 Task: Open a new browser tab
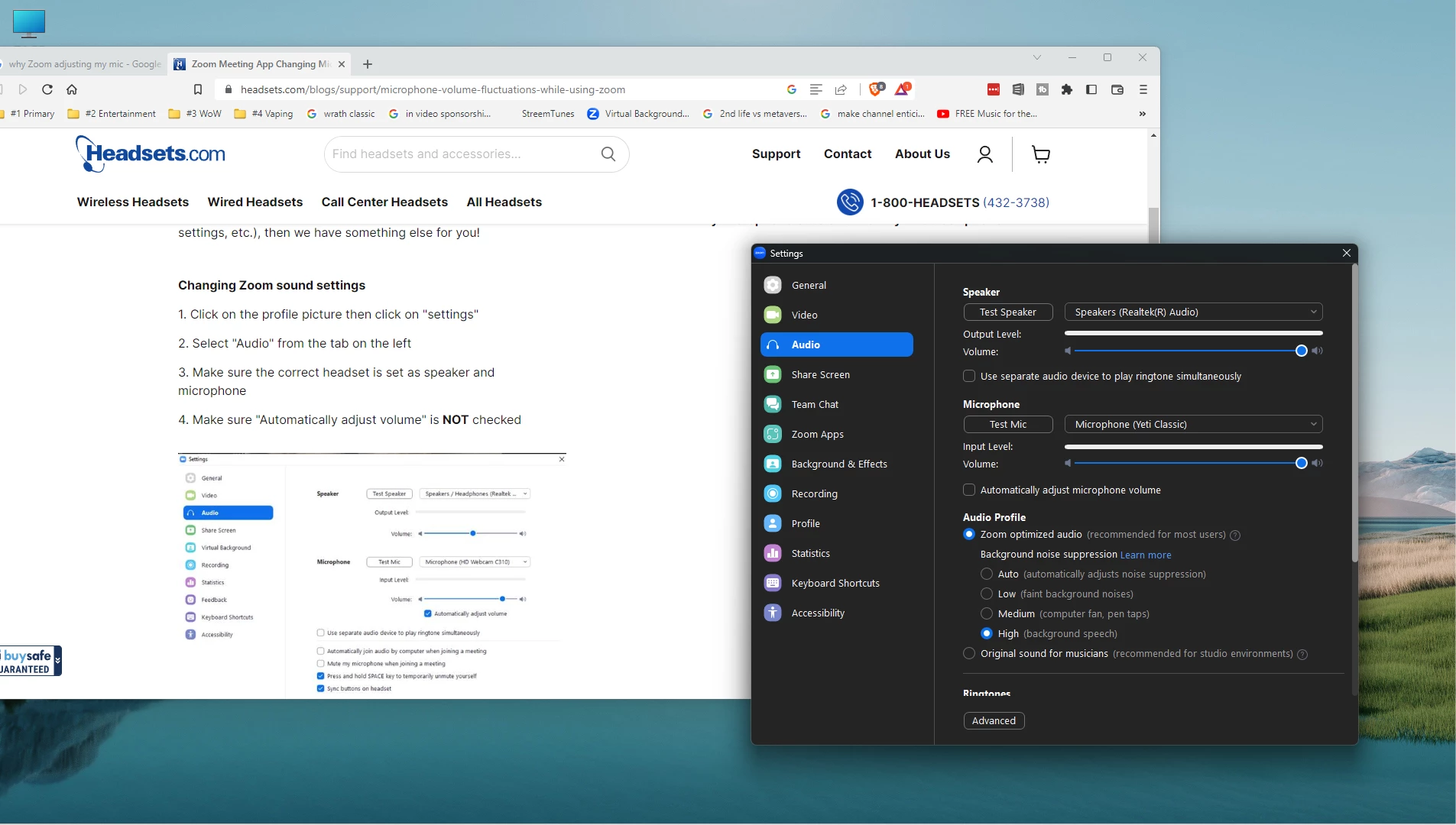click(x=368, y=64)
